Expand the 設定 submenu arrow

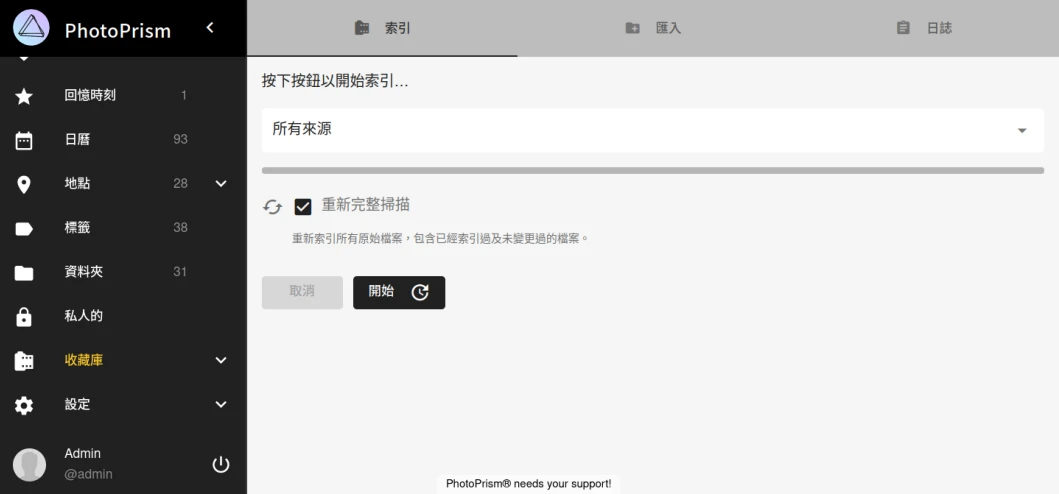tap(221, 404)
